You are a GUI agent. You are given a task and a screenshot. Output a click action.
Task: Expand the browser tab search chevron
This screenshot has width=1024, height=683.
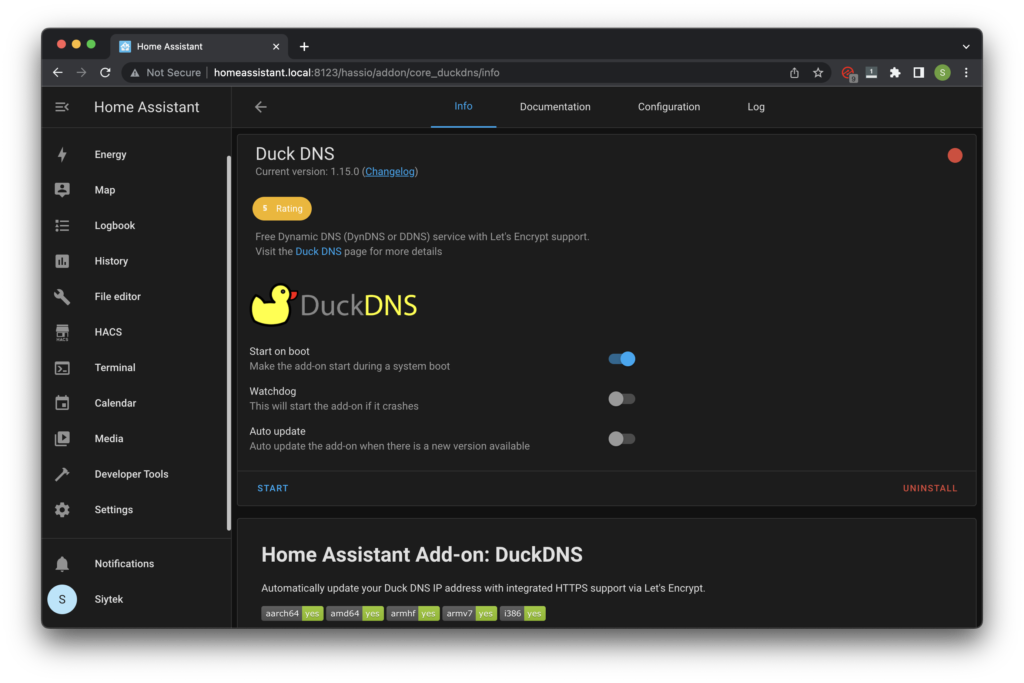[966, 47]
